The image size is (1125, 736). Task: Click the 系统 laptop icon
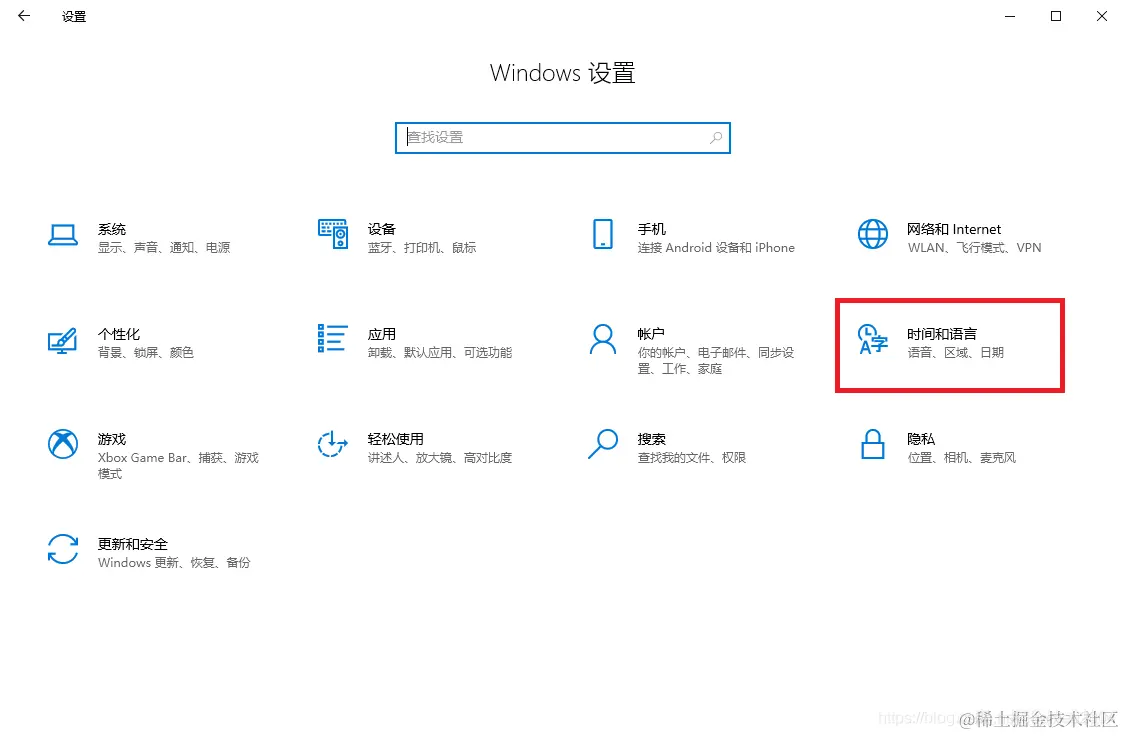click(63, 235)
